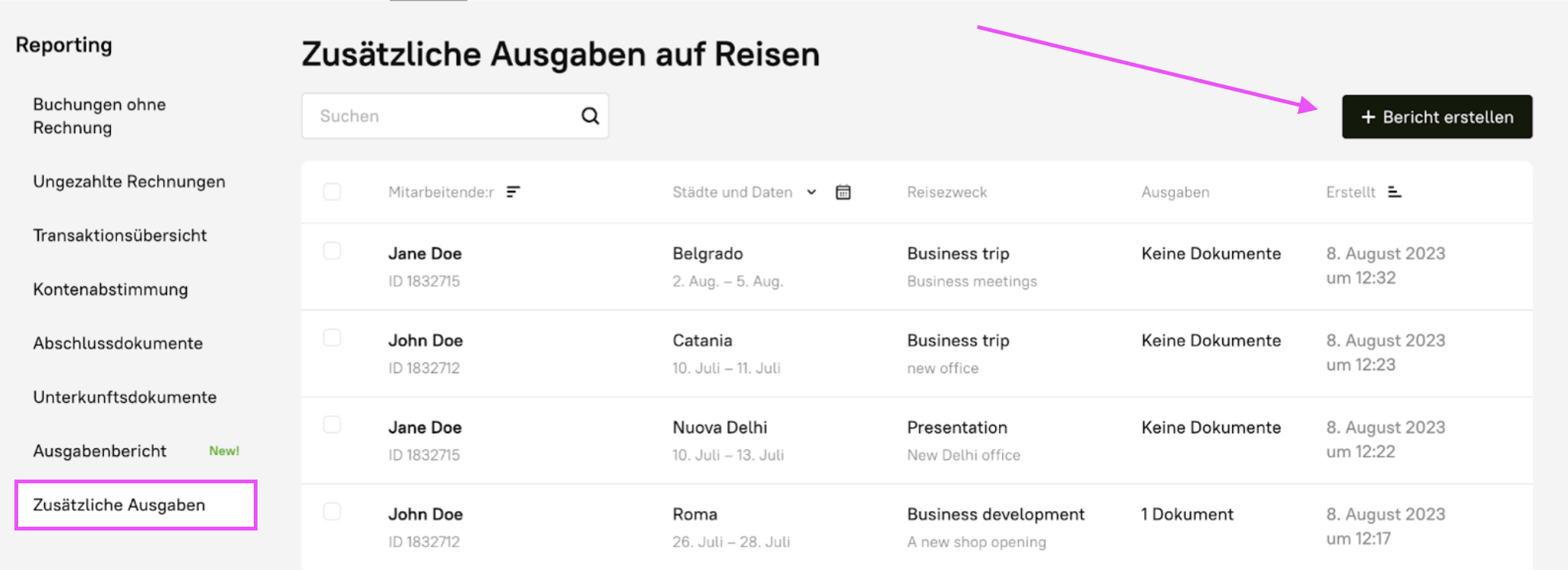Focus the Suchen search field
This screenshot has height=570, width=1568.
point(441,116)
